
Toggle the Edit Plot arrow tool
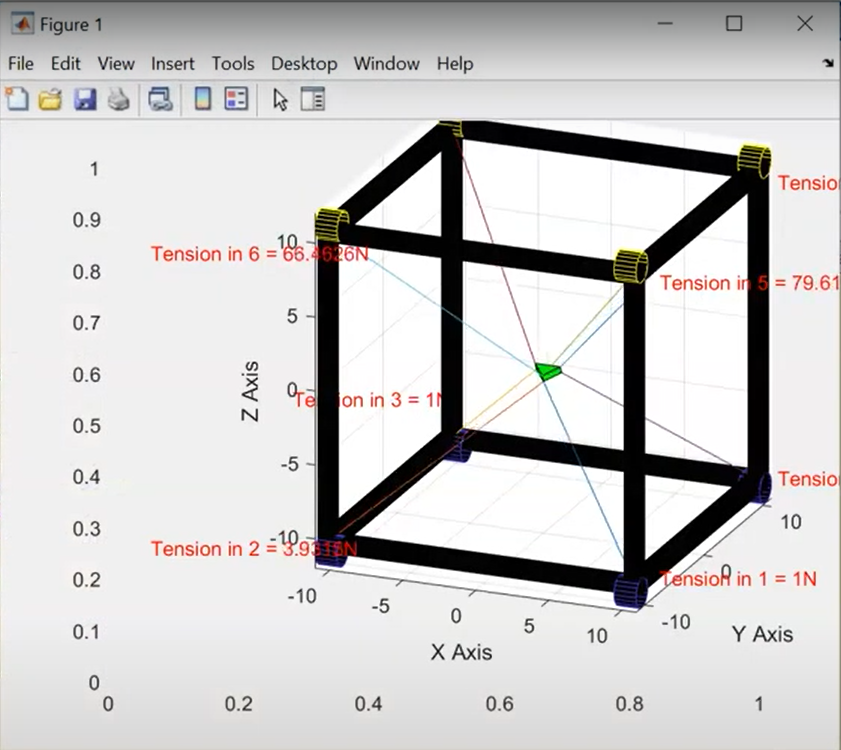pos(280,100)
